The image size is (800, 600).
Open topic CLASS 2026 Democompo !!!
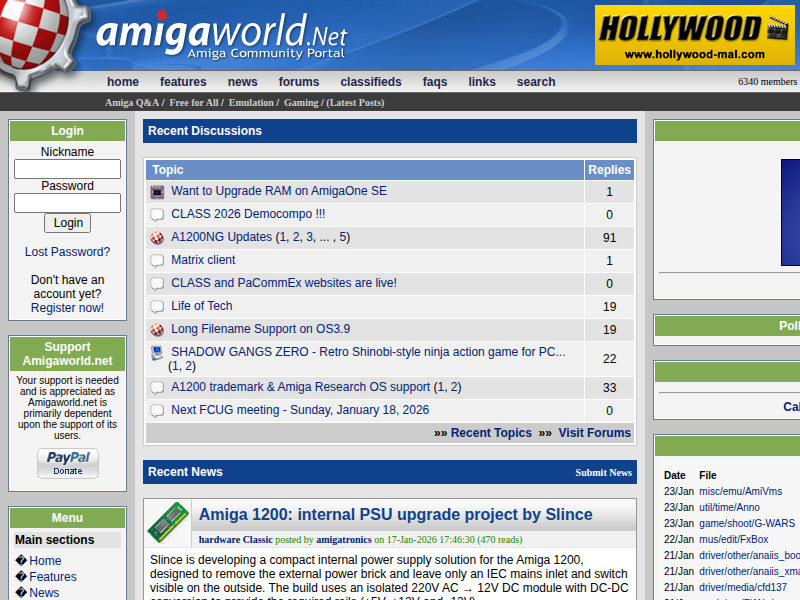pyautogui.click(x=248, y=214)
